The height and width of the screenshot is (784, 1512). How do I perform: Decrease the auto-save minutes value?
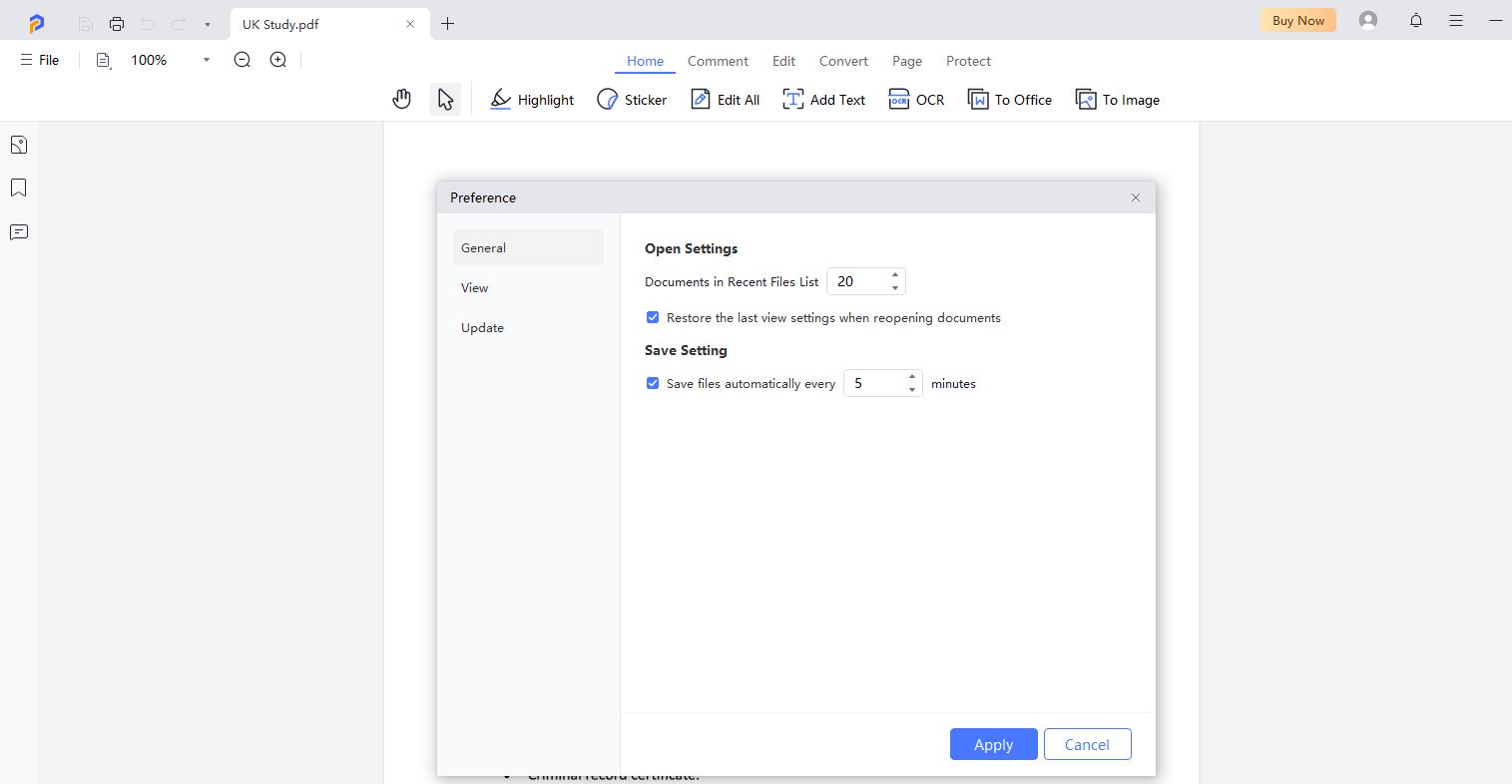coord(912,389)
